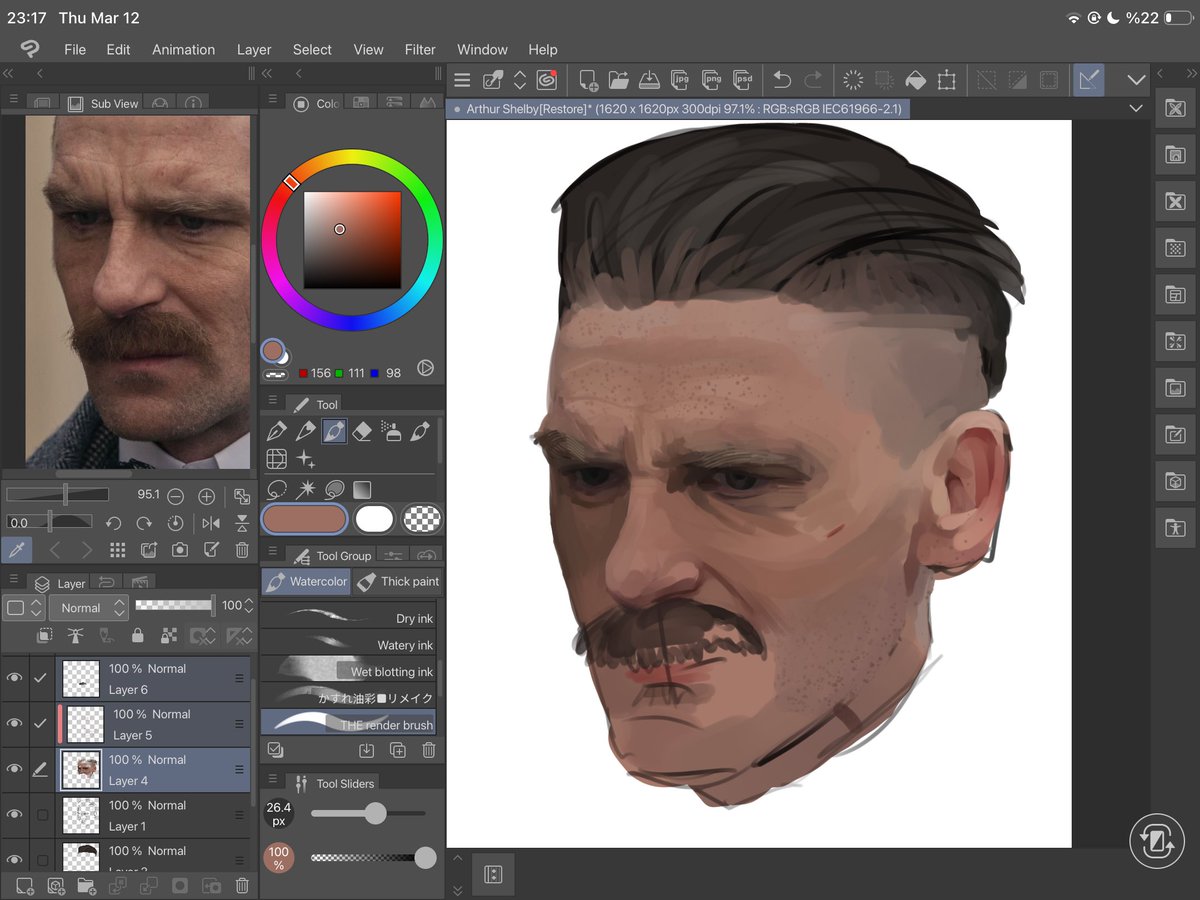Select the Pen tool
Image resolution: width=1200 pixels, height=900 pixels.
coord(277,432)
